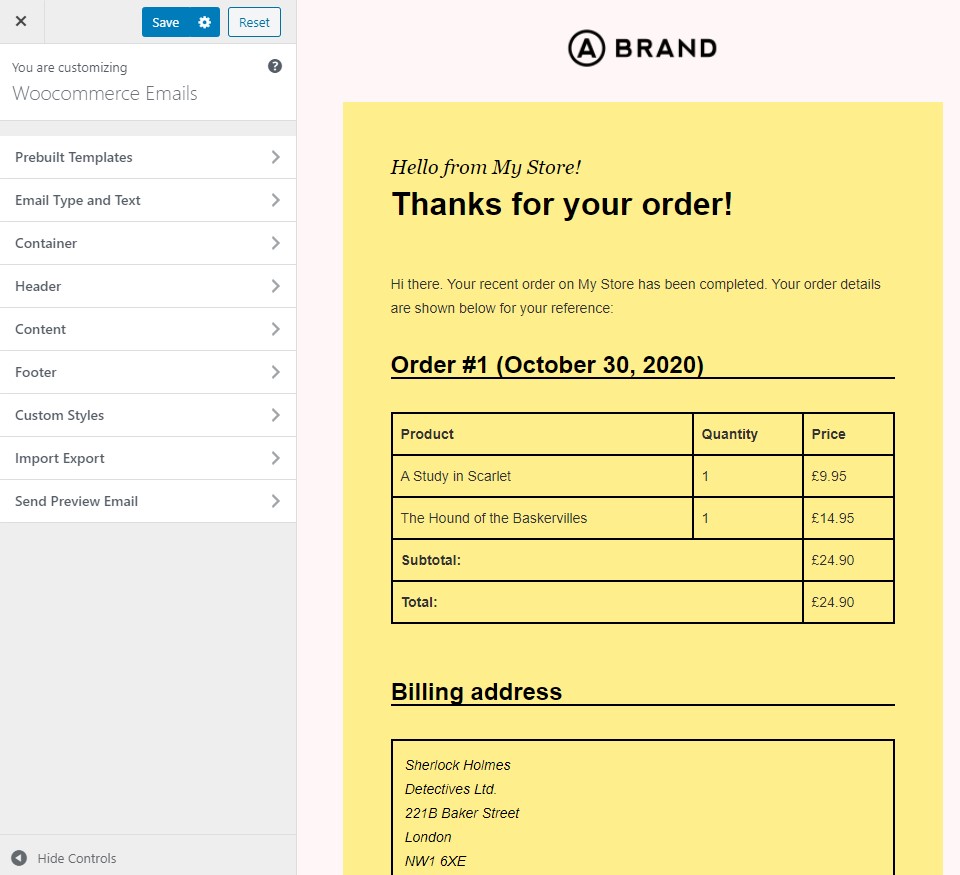
Task: Open the Send Preview Email section
Action: click(x=76, y=501)
